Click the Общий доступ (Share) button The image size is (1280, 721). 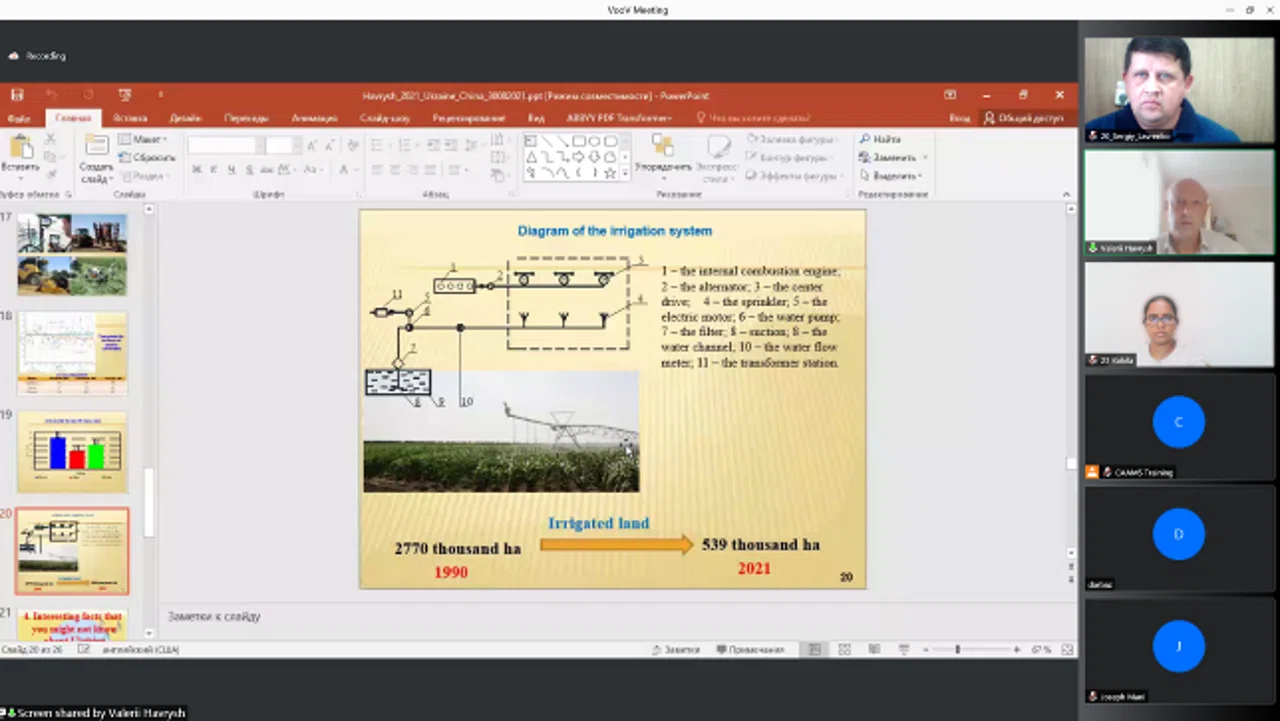point(1022,118)
